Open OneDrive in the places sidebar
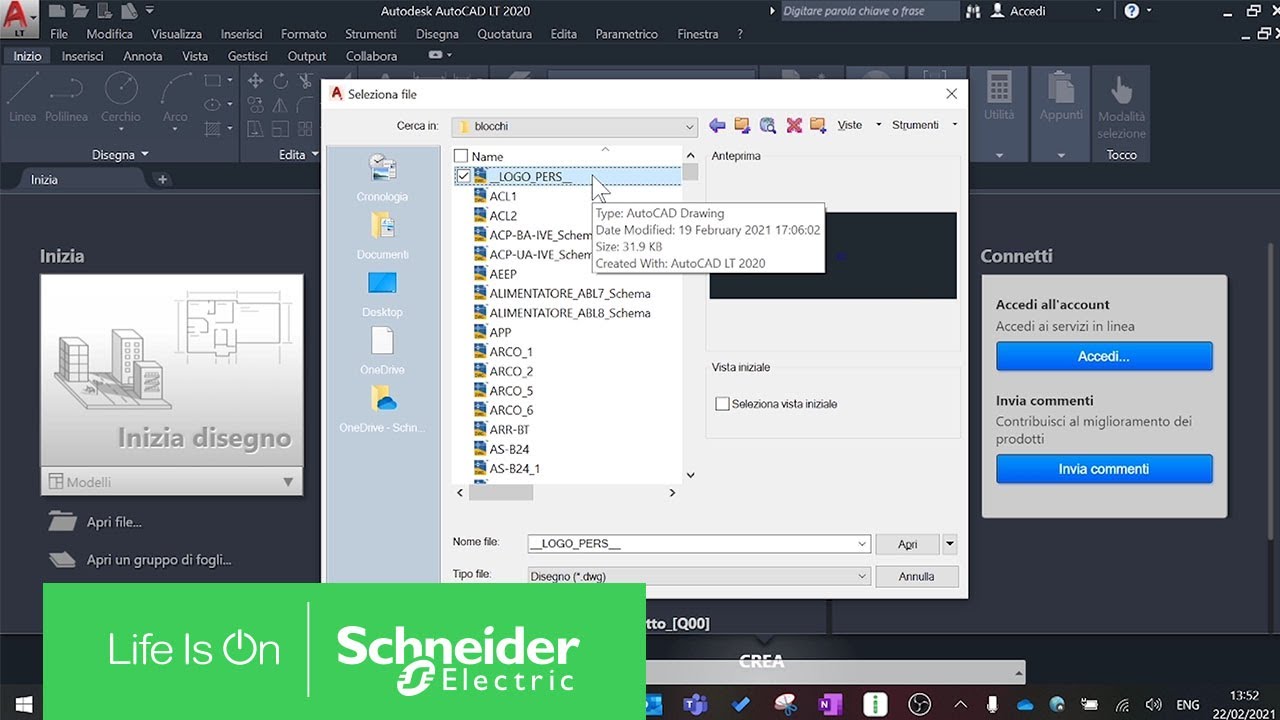The height and width of the screenshot is (720, 1280). pyautogui.click(x=382, y=351)
